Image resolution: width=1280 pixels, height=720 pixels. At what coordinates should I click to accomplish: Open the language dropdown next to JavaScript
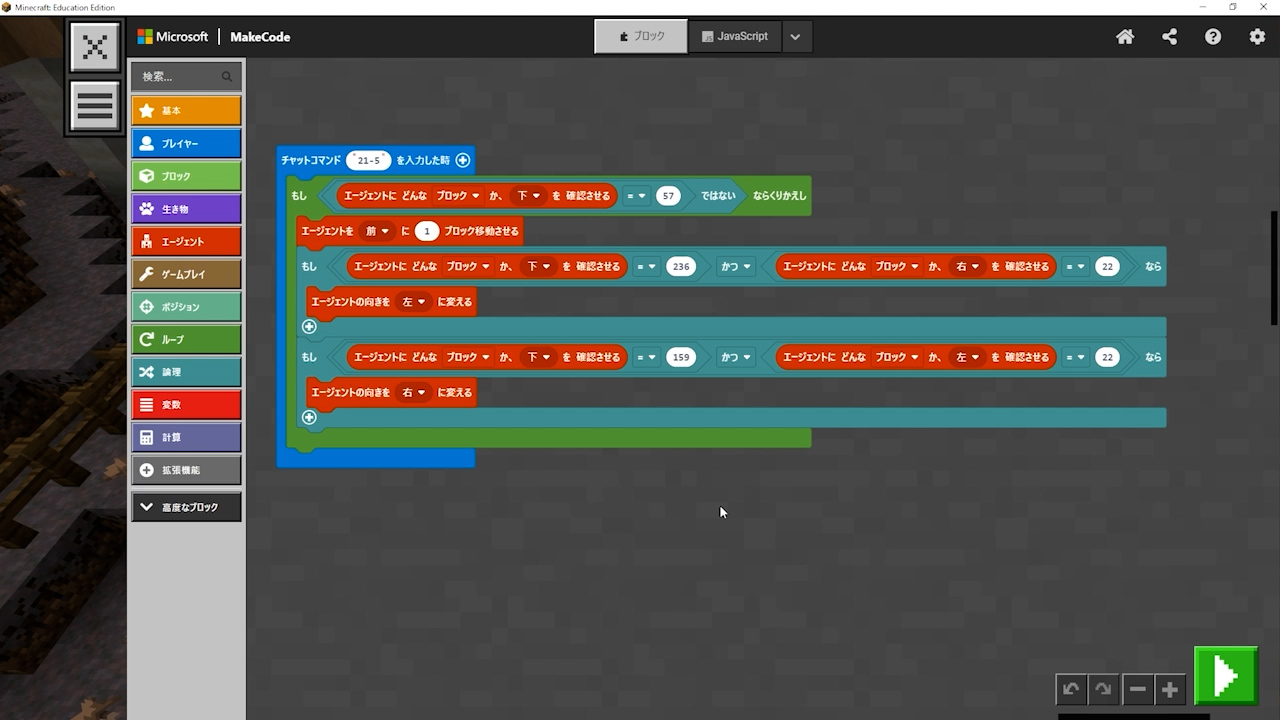pos(795,37)
